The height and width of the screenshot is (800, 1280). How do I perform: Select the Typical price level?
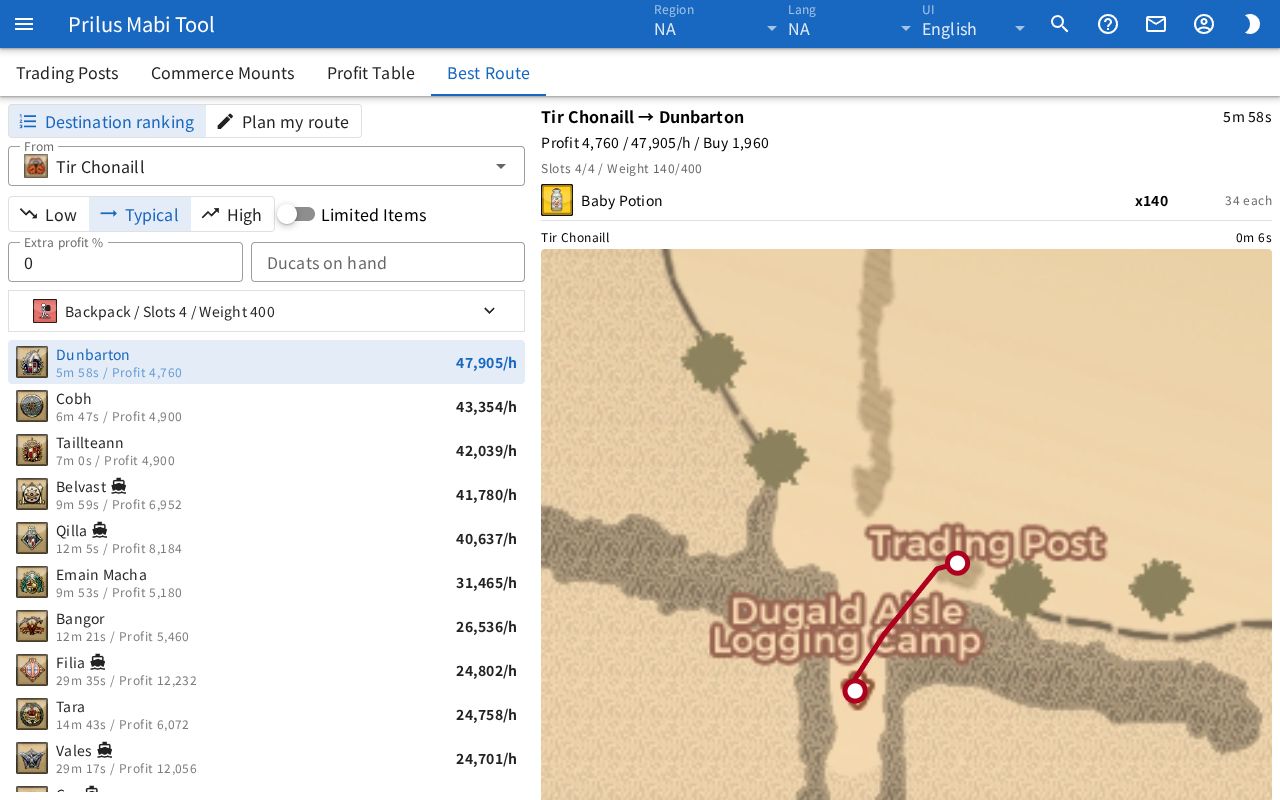(x=140, y=214)
